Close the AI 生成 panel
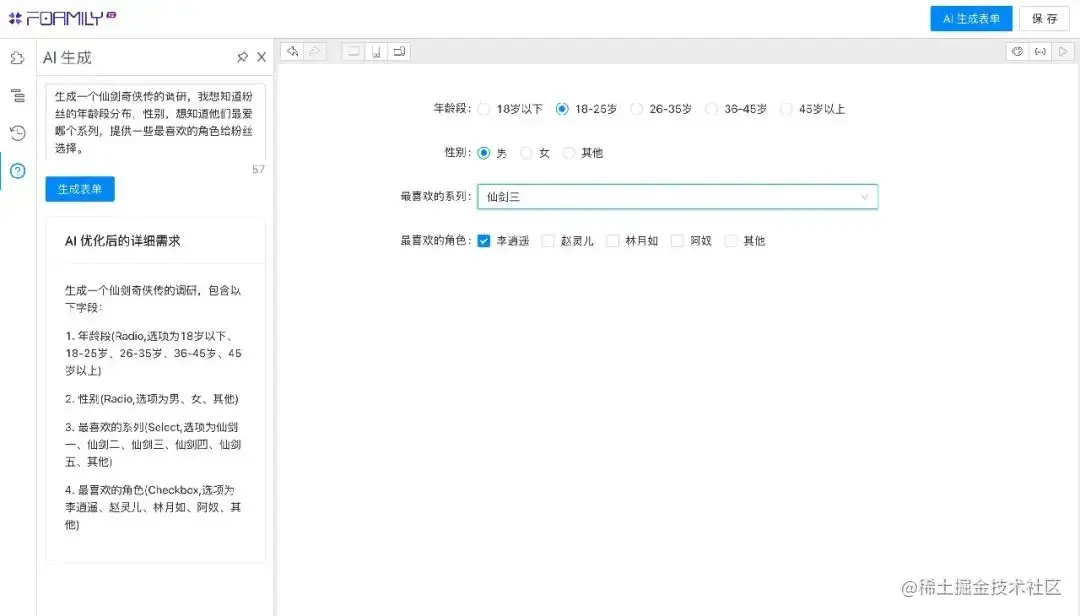 [x=262, y=57]
